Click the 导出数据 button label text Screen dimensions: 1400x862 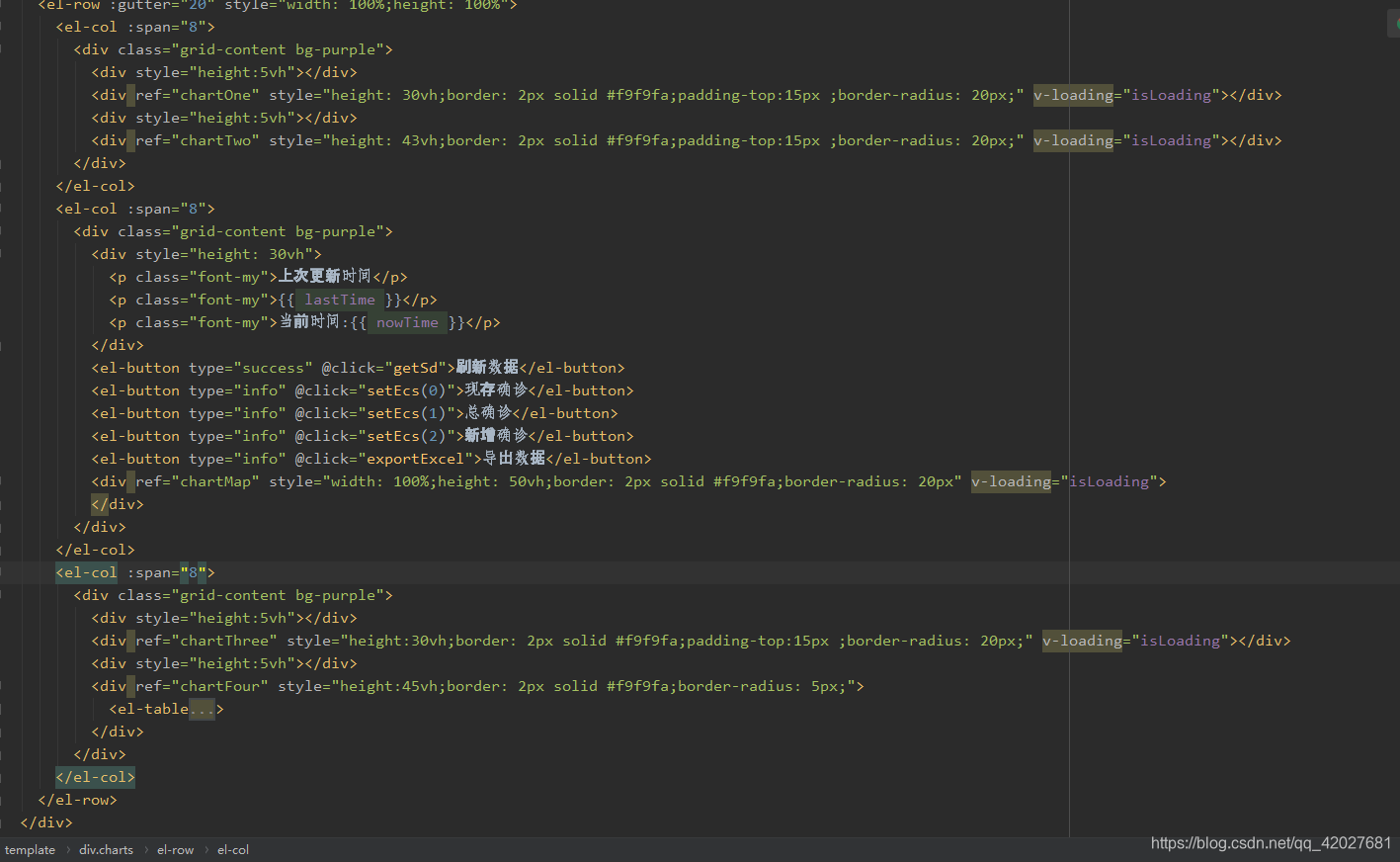(514, 459)
